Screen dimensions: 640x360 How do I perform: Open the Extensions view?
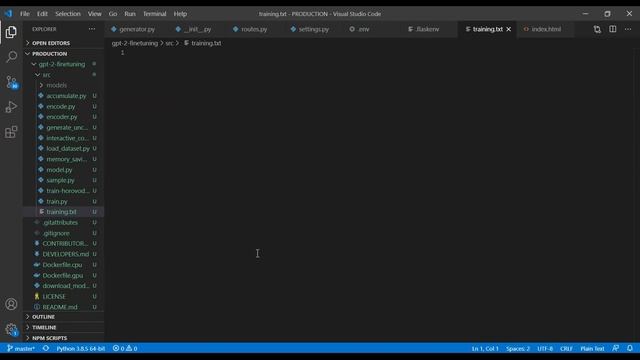tap(11, 132)
